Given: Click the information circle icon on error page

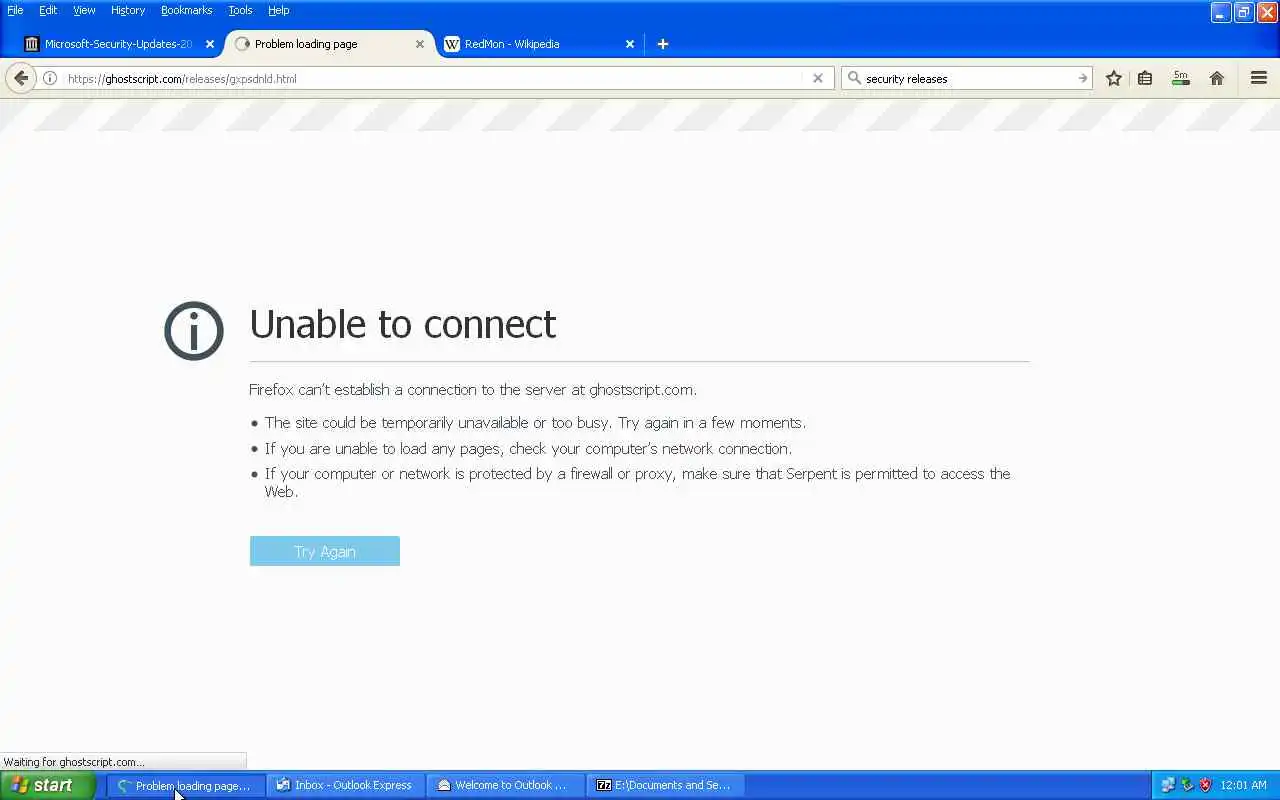Looking at the screenshot, I should click(x=194, y=331).
